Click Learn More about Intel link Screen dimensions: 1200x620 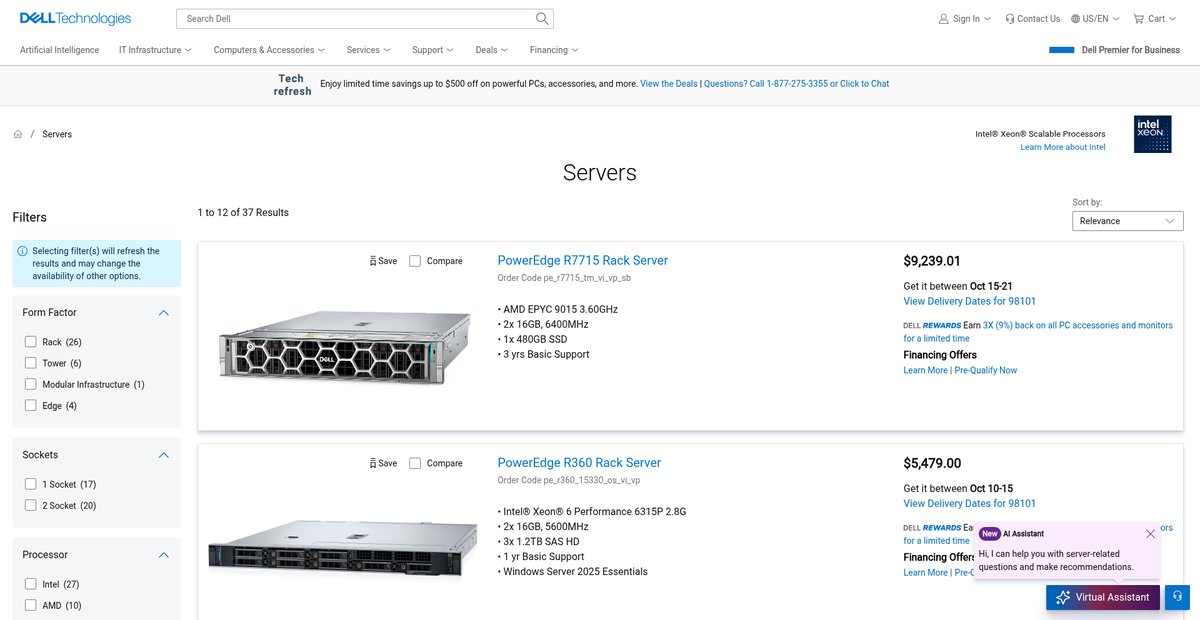[x=1063, y=147]
